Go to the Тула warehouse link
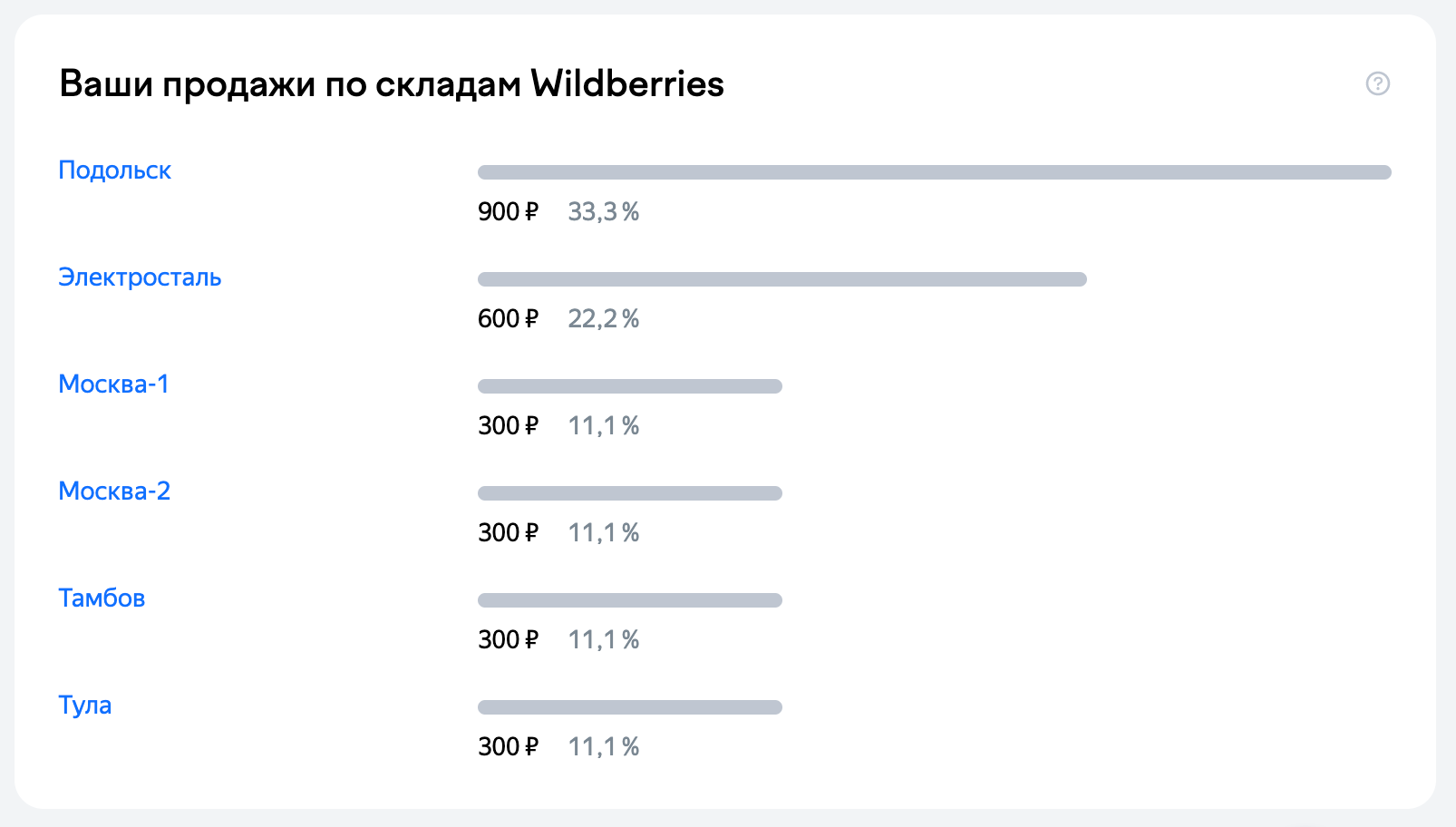The height and width of the screenshot is (827, 1456). point(85,705)
